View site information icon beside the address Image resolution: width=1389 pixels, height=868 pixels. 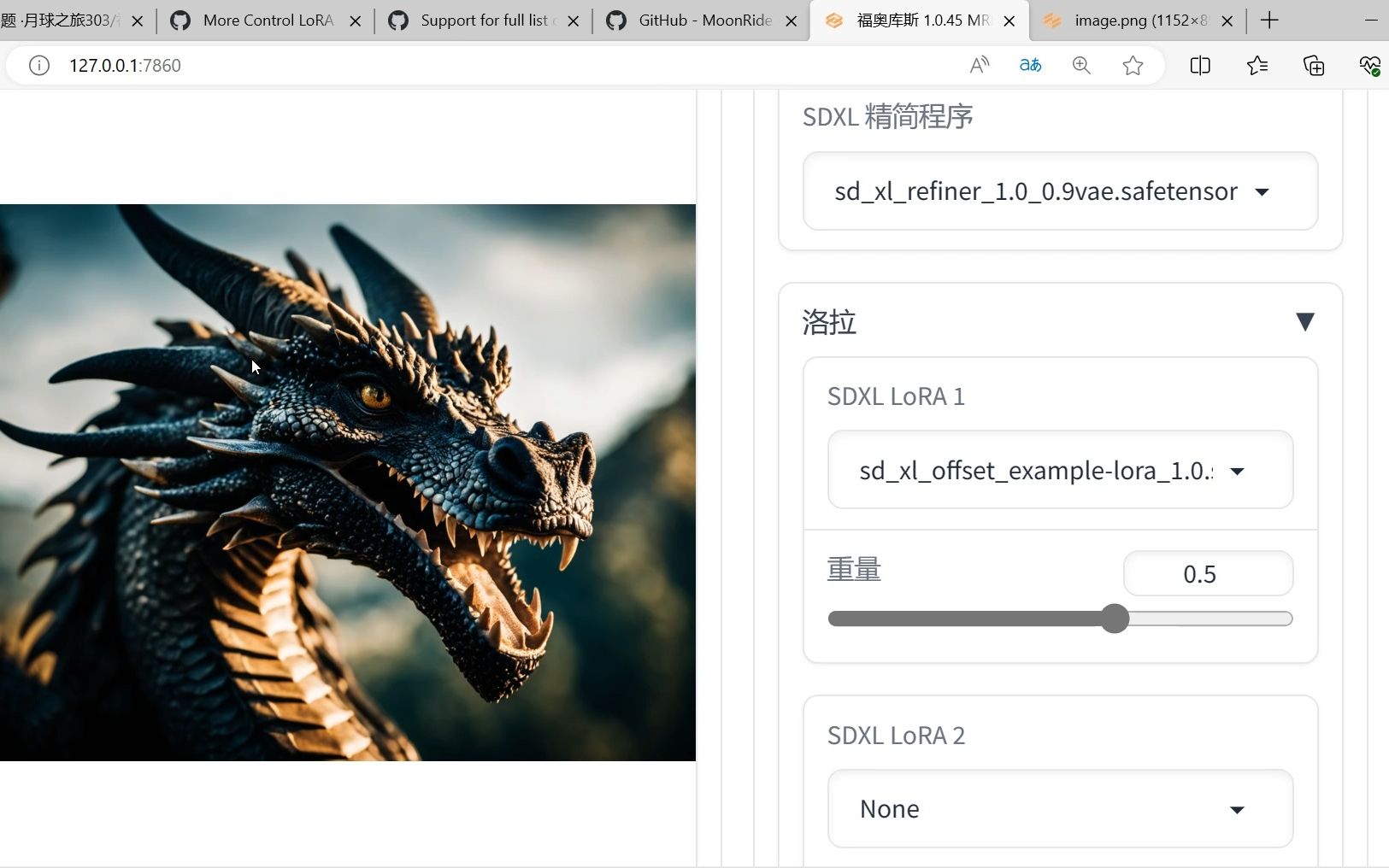(39, 65)
